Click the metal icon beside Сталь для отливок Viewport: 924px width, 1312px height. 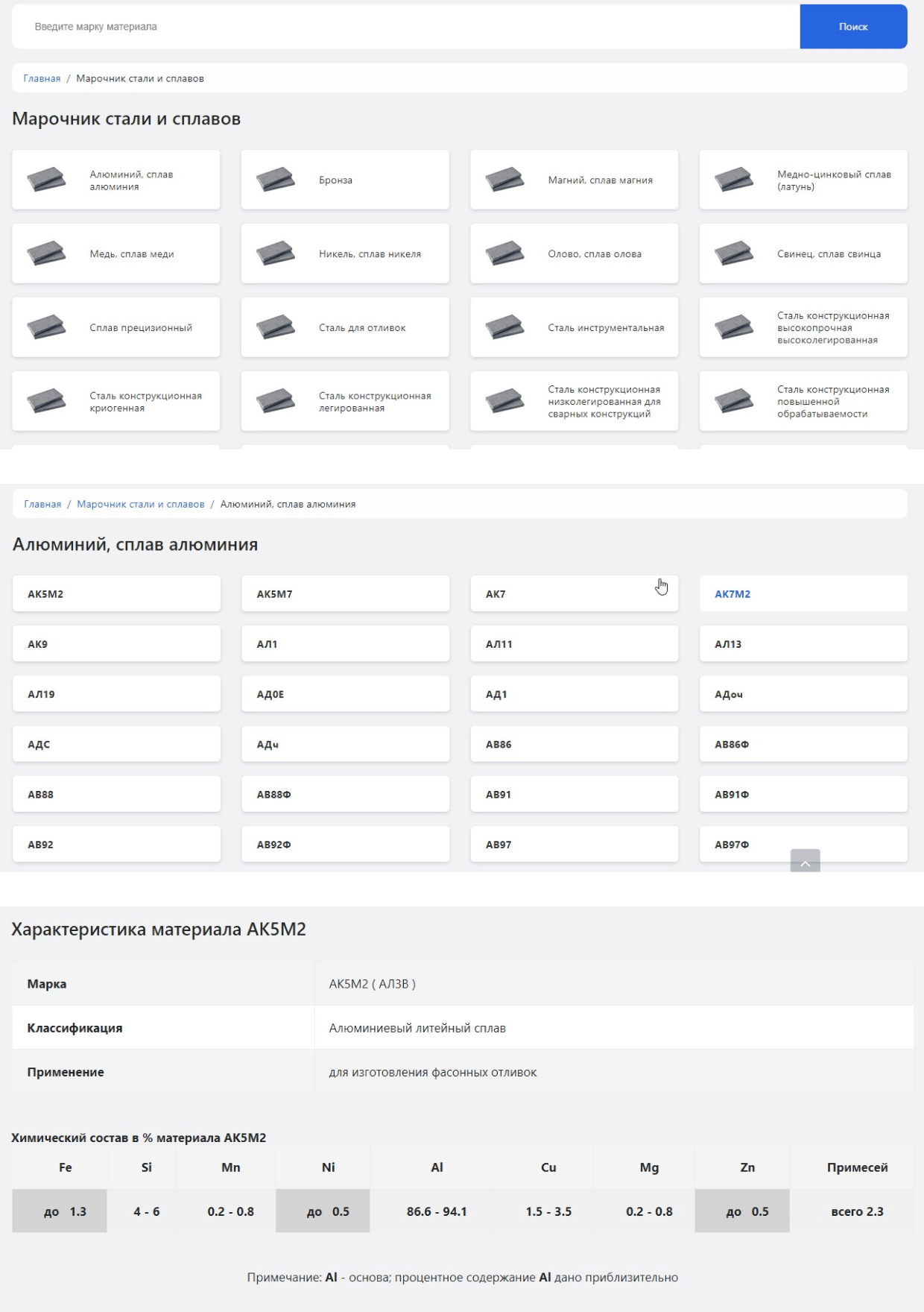[276, 327]
